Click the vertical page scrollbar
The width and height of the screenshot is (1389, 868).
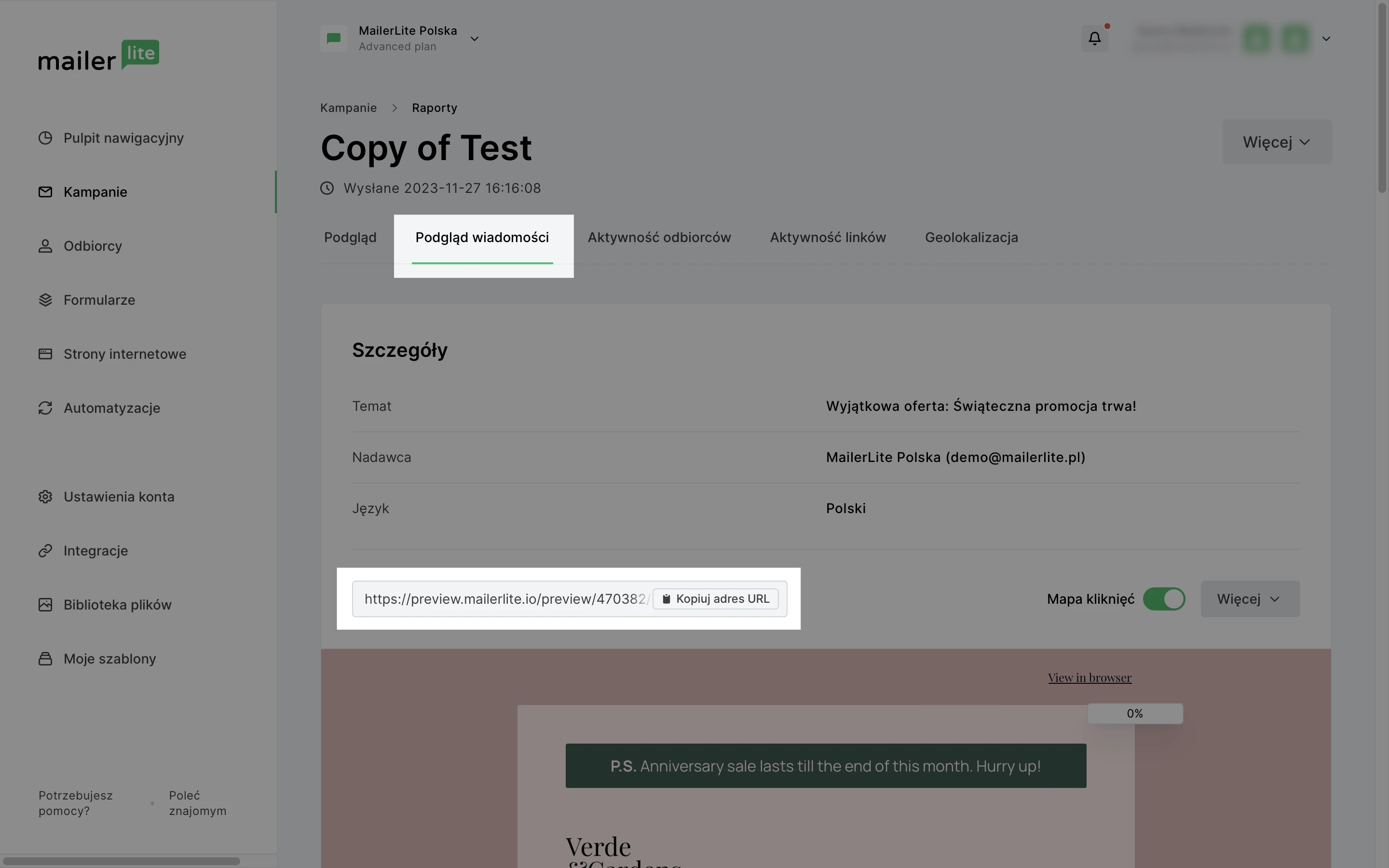pos(1382,97)
